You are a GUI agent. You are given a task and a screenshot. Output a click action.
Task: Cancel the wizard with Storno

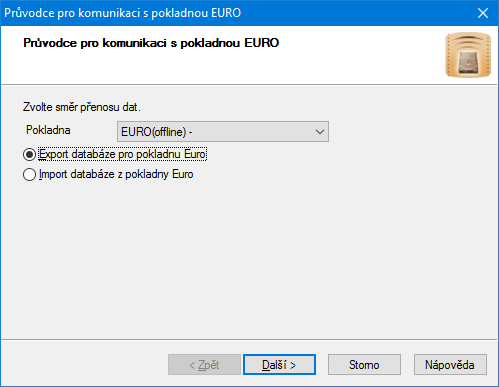[364, 365]
